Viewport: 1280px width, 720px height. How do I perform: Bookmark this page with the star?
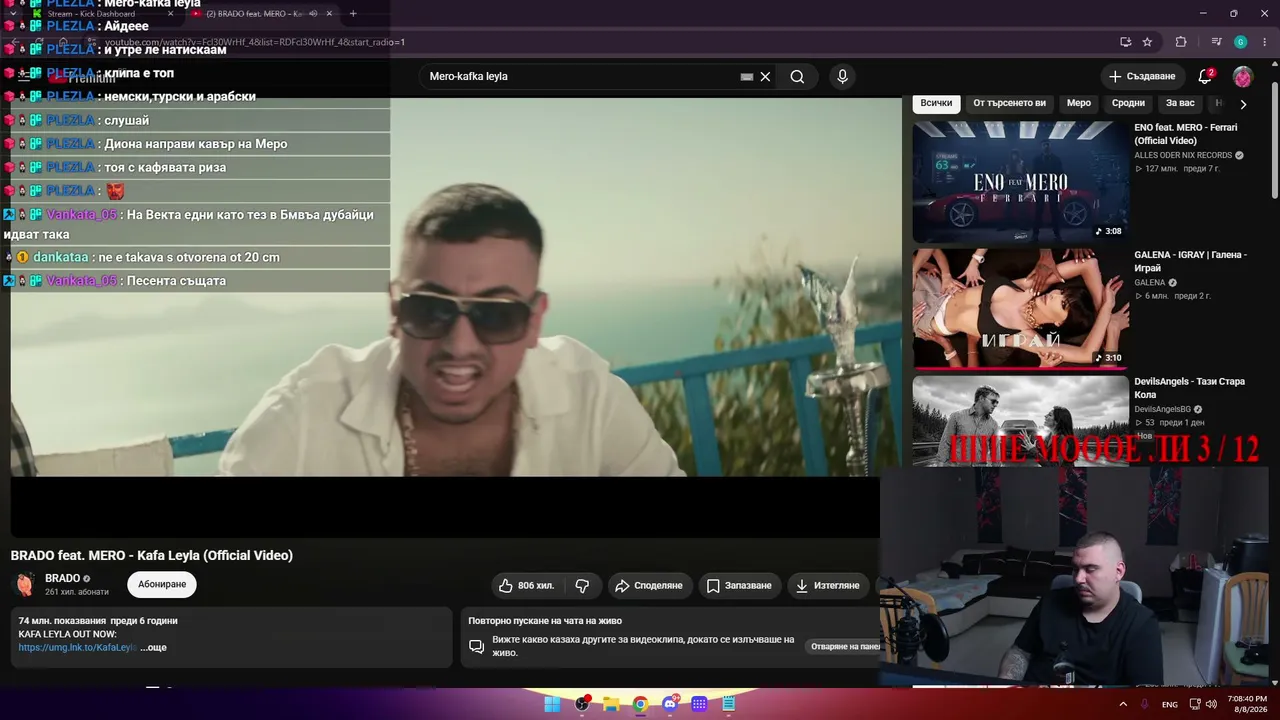coord(1148,42)
